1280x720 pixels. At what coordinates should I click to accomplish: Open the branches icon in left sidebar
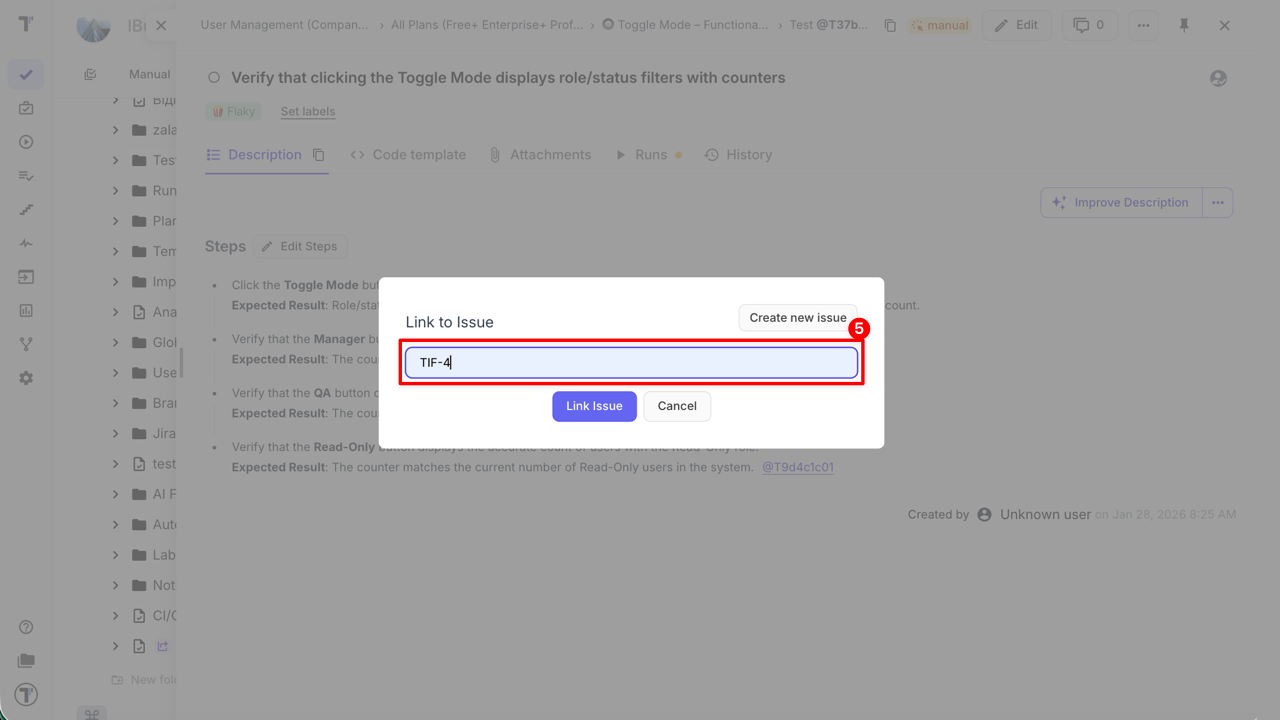pos(26,345)
